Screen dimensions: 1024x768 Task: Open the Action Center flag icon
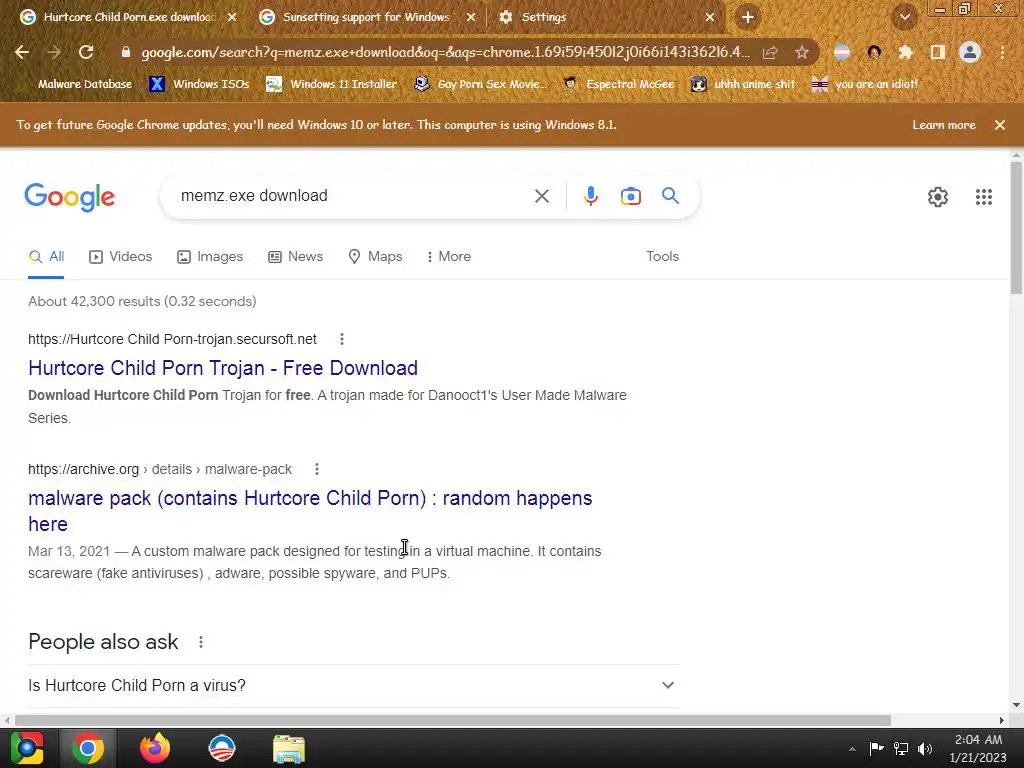click(876, 748)
